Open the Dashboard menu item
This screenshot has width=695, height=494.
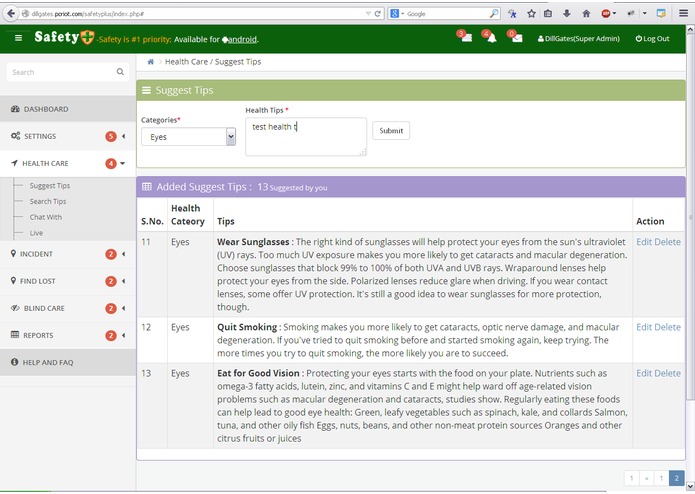(68, 109)
